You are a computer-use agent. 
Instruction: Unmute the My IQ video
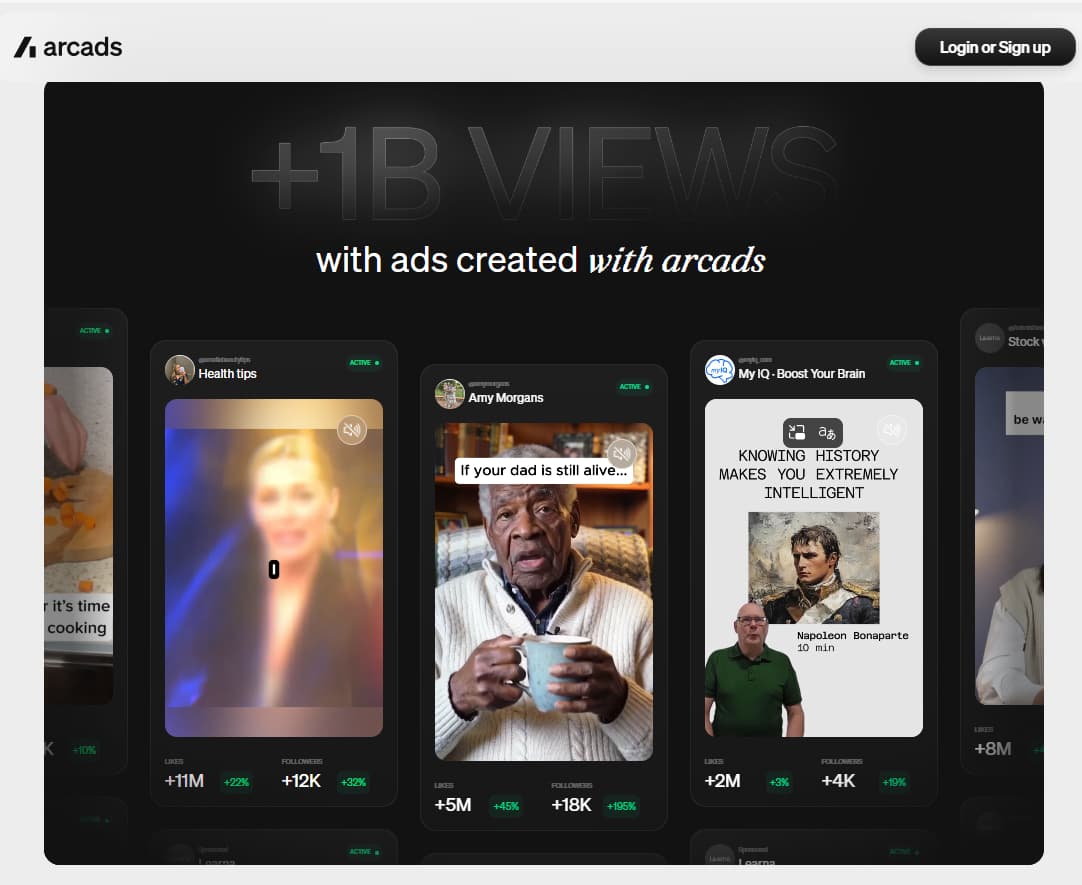pyautogui.click(x=892, y=430)
